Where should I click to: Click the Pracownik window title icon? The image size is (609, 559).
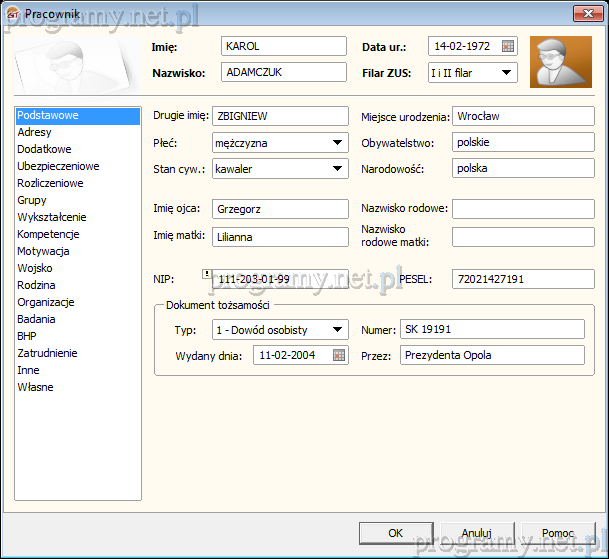pos(12,12)
